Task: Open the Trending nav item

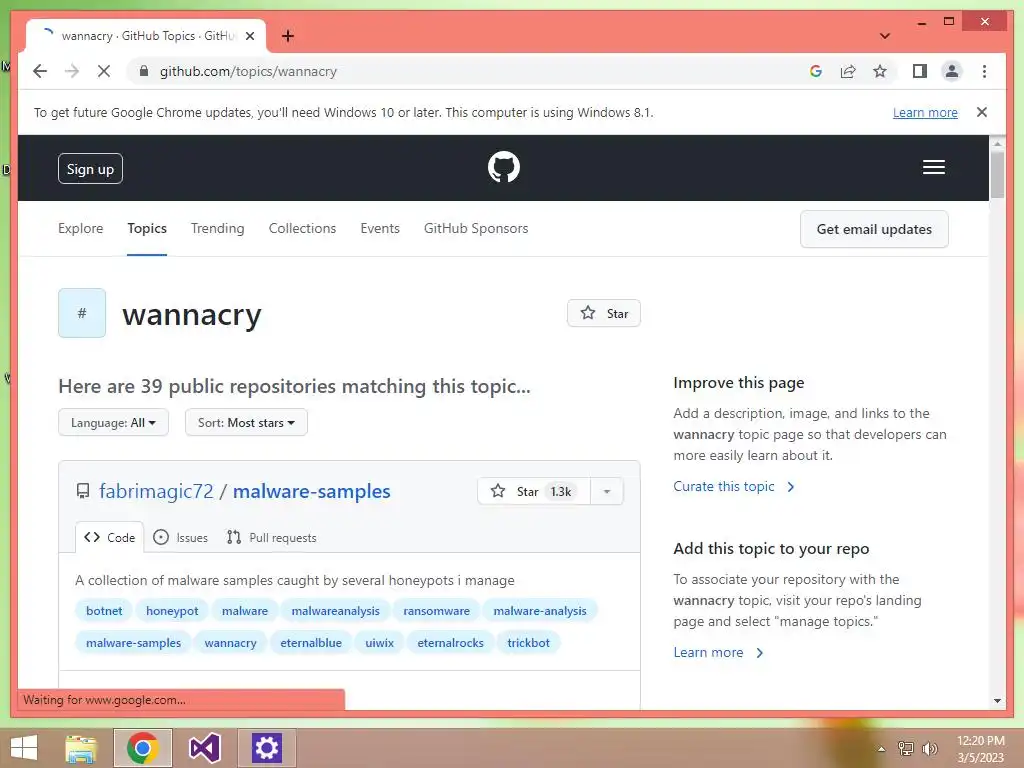Action: point(217,229)
